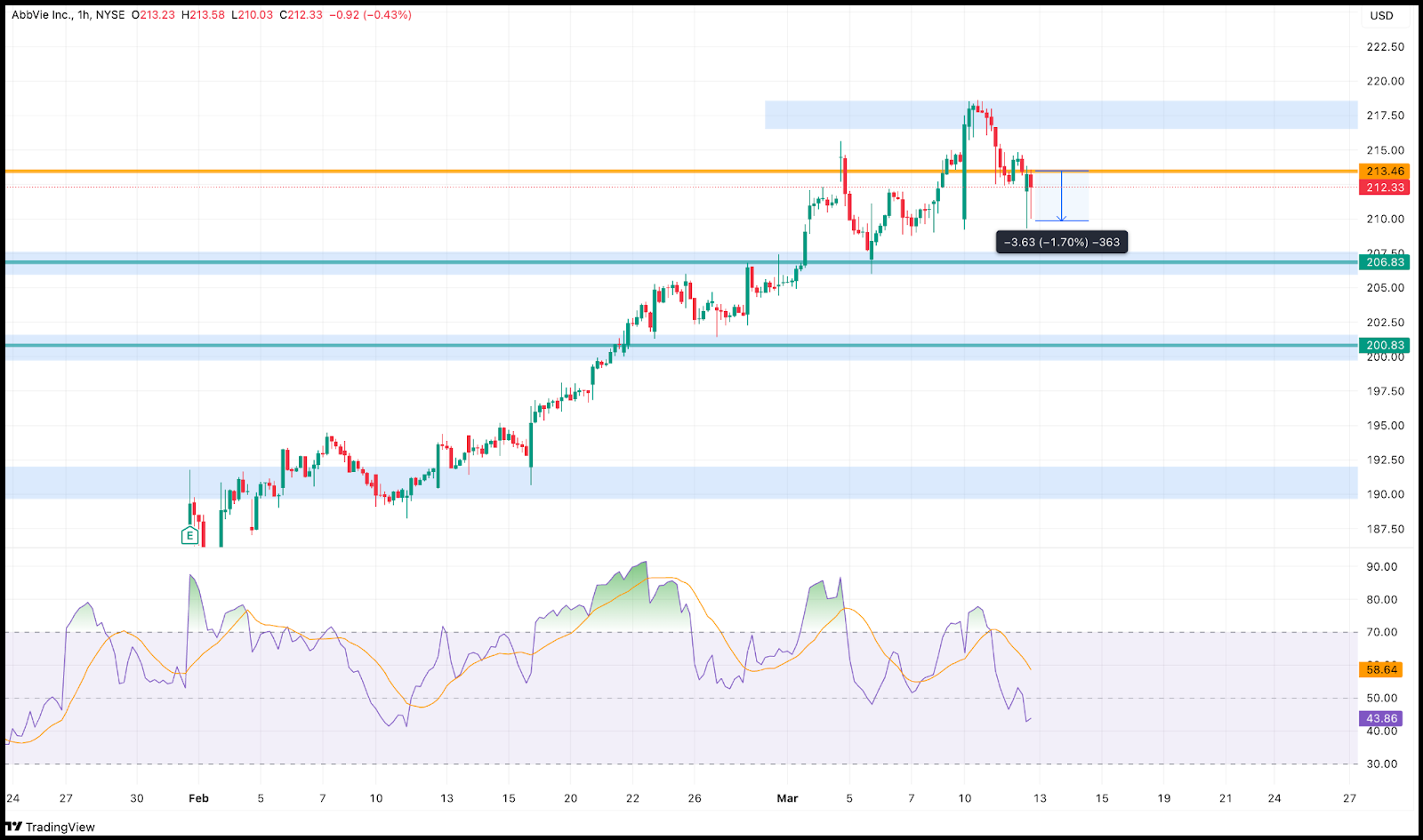
Task: Select the close value C212.33
Action: click(301, 15)
